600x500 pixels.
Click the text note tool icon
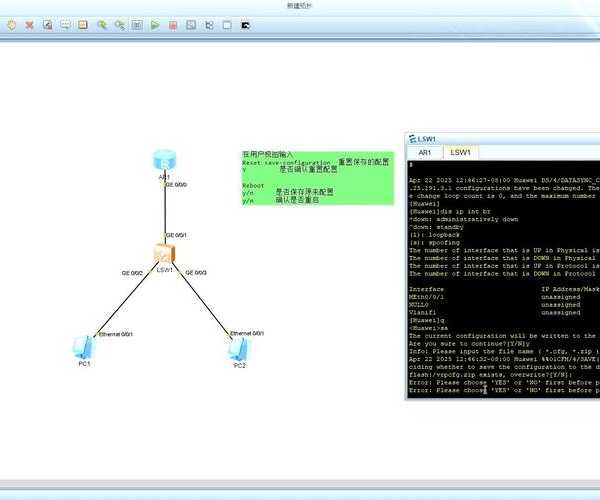[65, 24]
